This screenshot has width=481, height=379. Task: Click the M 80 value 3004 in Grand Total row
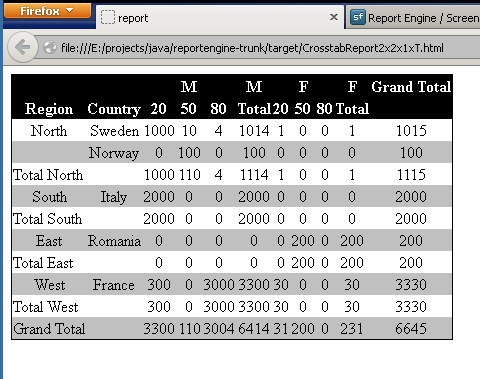(219, 329)
